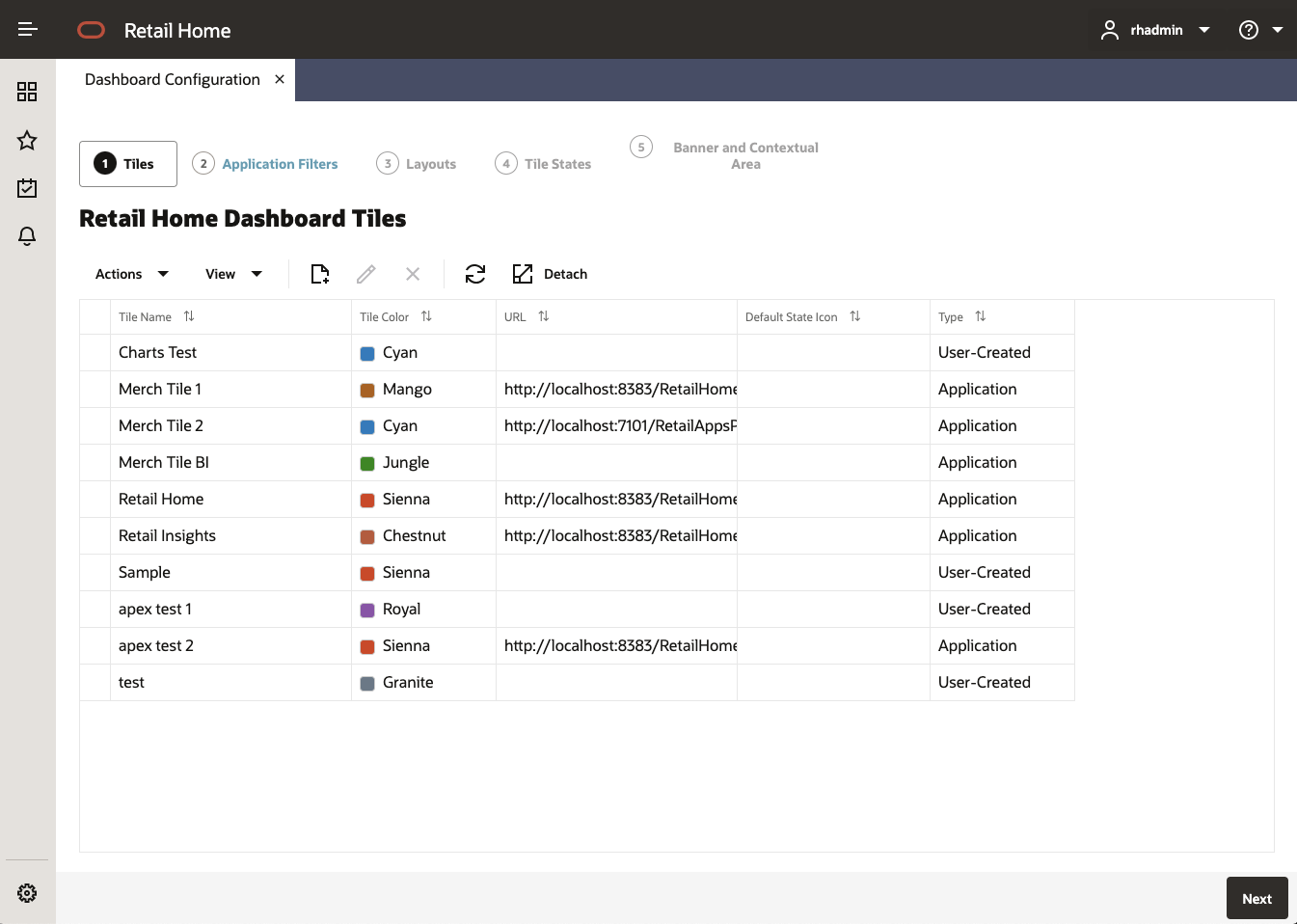The width and height of the screenshot is (1297, 924).
Task: Select the apex test 1 name cell
Action: click(231, 610)
